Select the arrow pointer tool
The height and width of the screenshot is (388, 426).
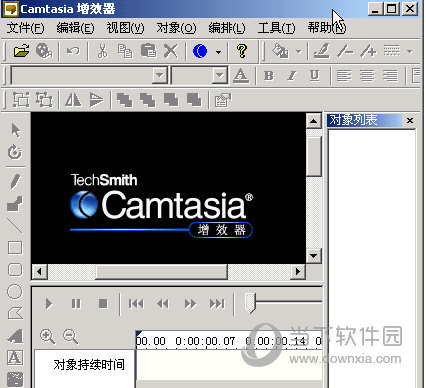(15, 130)
